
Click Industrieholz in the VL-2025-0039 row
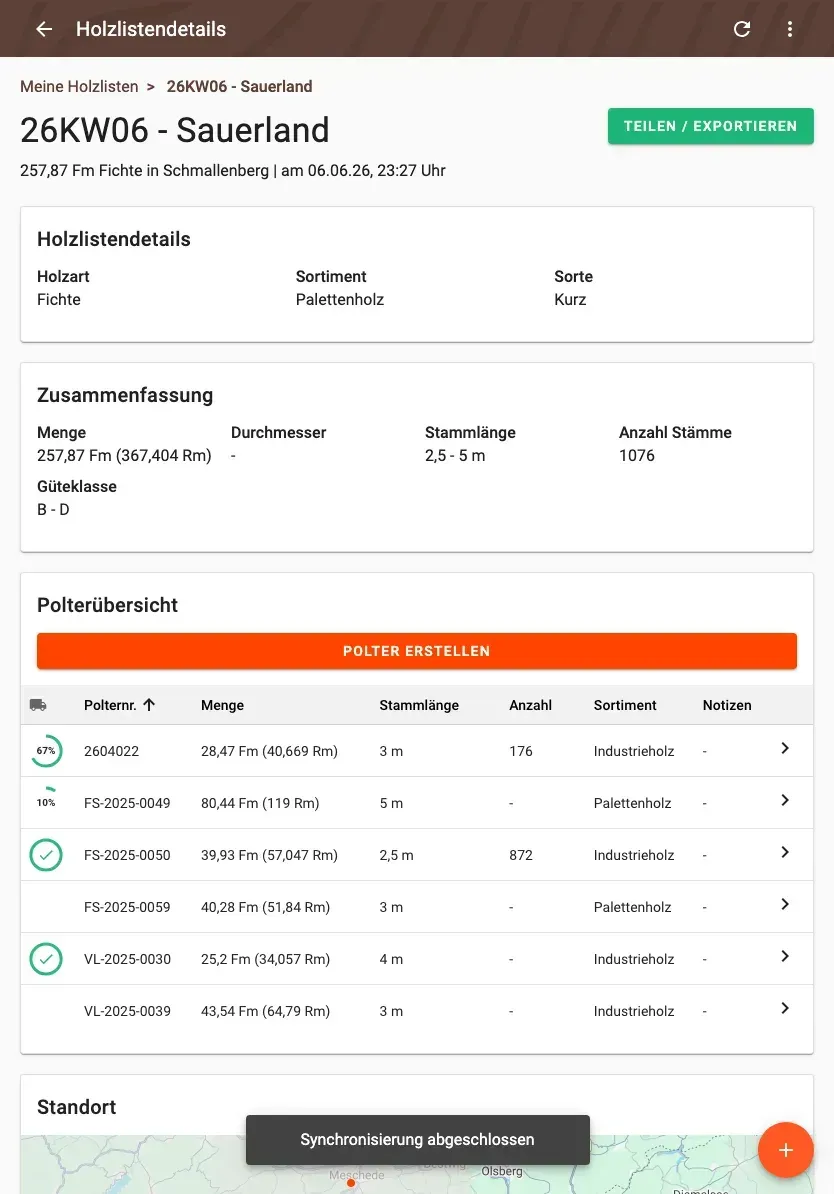(x=634, y=1011)
